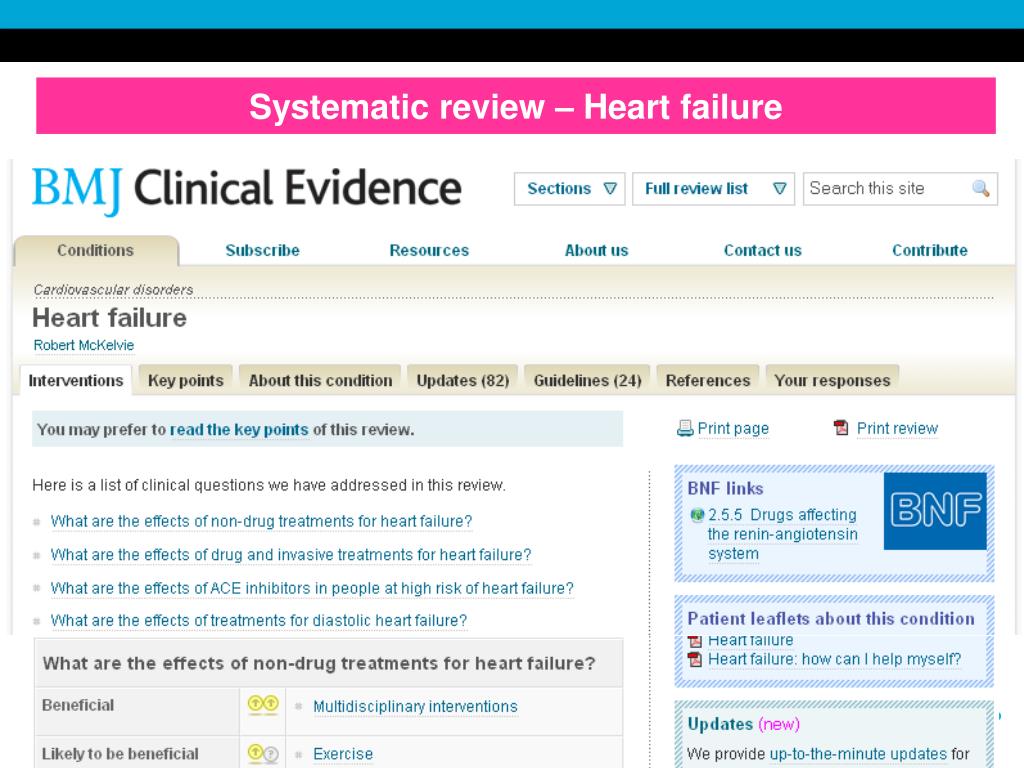Click PDF icon beside 'Heart failure: how can I help myself?'
Screen dimensions: 1024x768
coord(695,660)
